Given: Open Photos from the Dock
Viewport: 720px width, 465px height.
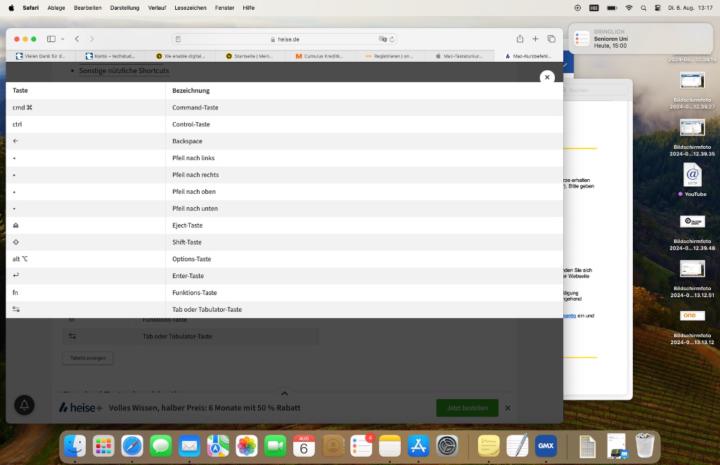Looking at the screenshot, I should 247,446.
